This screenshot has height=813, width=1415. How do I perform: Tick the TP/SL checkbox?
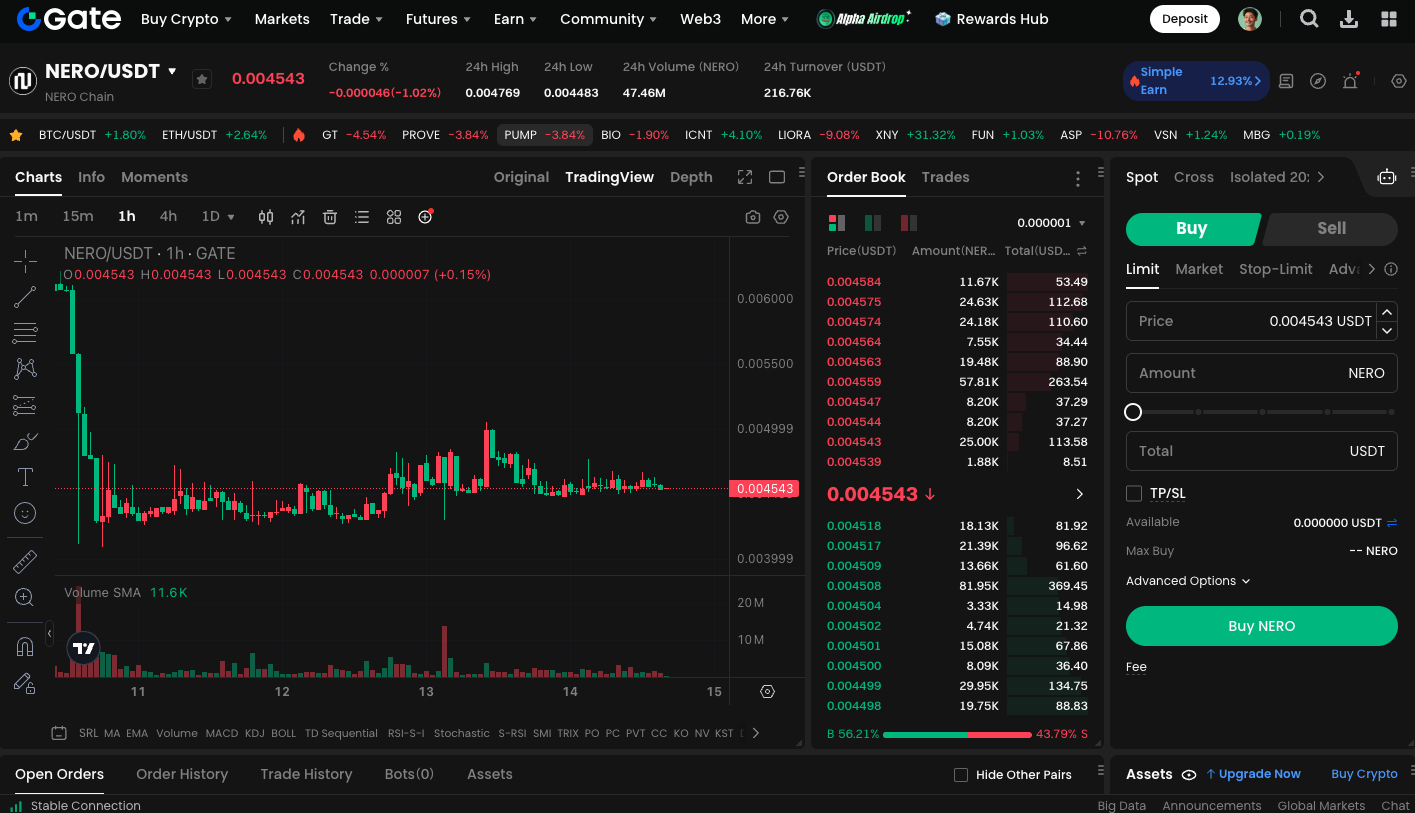pos(1134,493)
